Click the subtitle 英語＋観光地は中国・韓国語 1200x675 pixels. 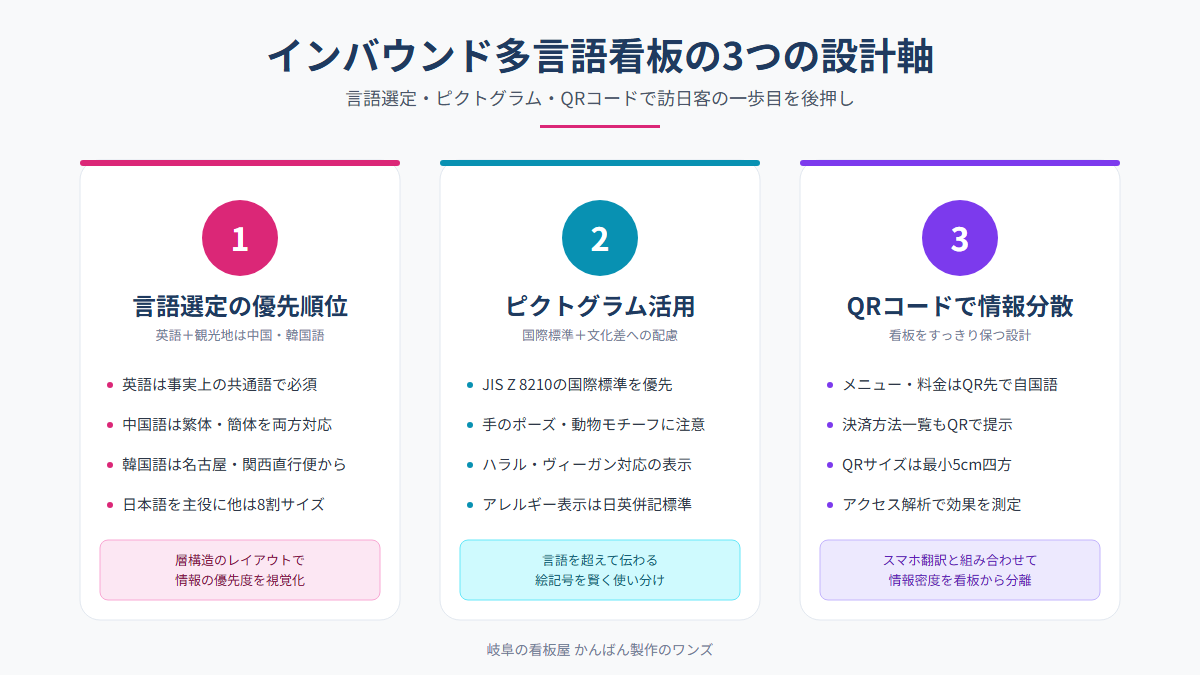240,335
